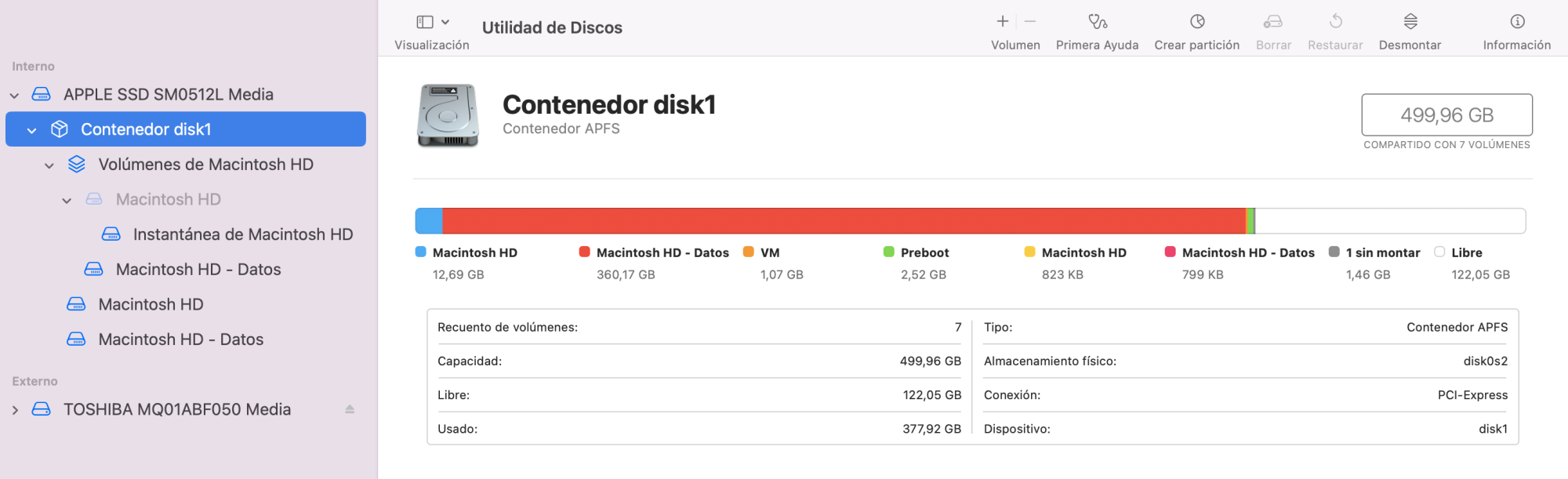Image resolution: width=1568 pixels, height=479 pixels.
Task: Click the blue Macintosh HD legend swatch
Action: tap(421, 252)
